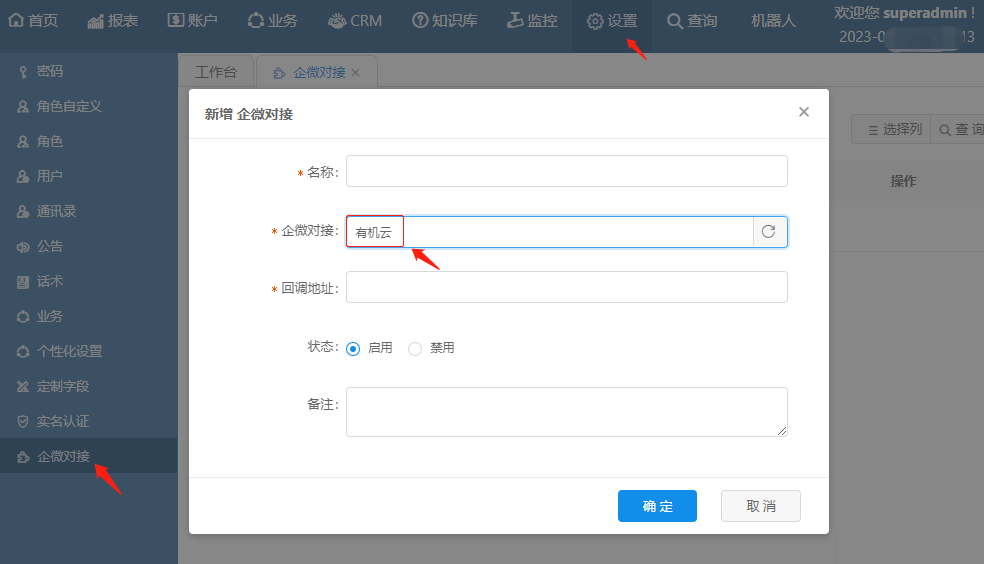Switch to the 企微对接 tab
The image size is (984, 564).
pyautogui.click(x=319, y=73)
